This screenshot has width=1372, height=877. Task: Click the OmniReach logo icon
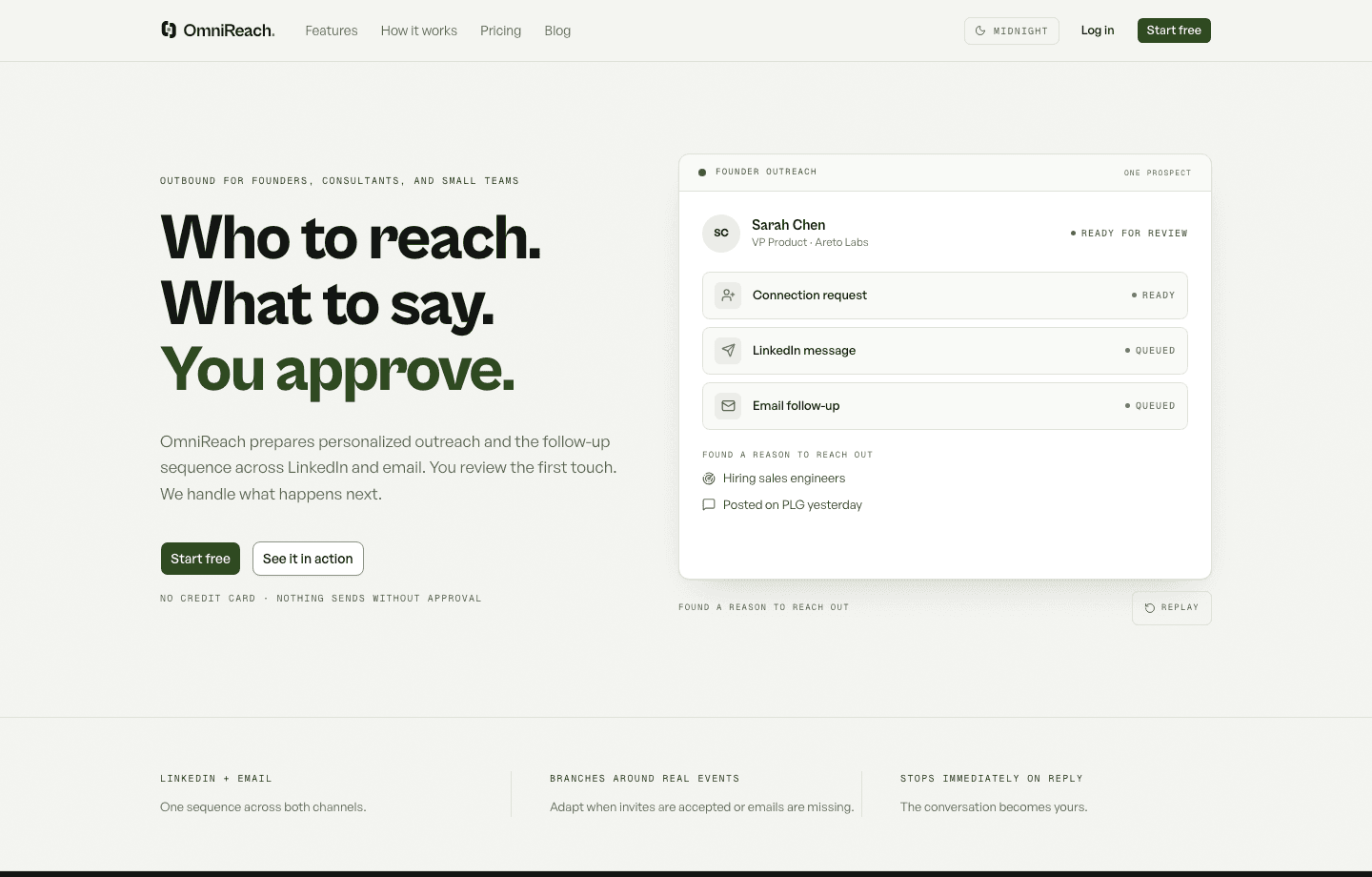(x=169, y=30)
